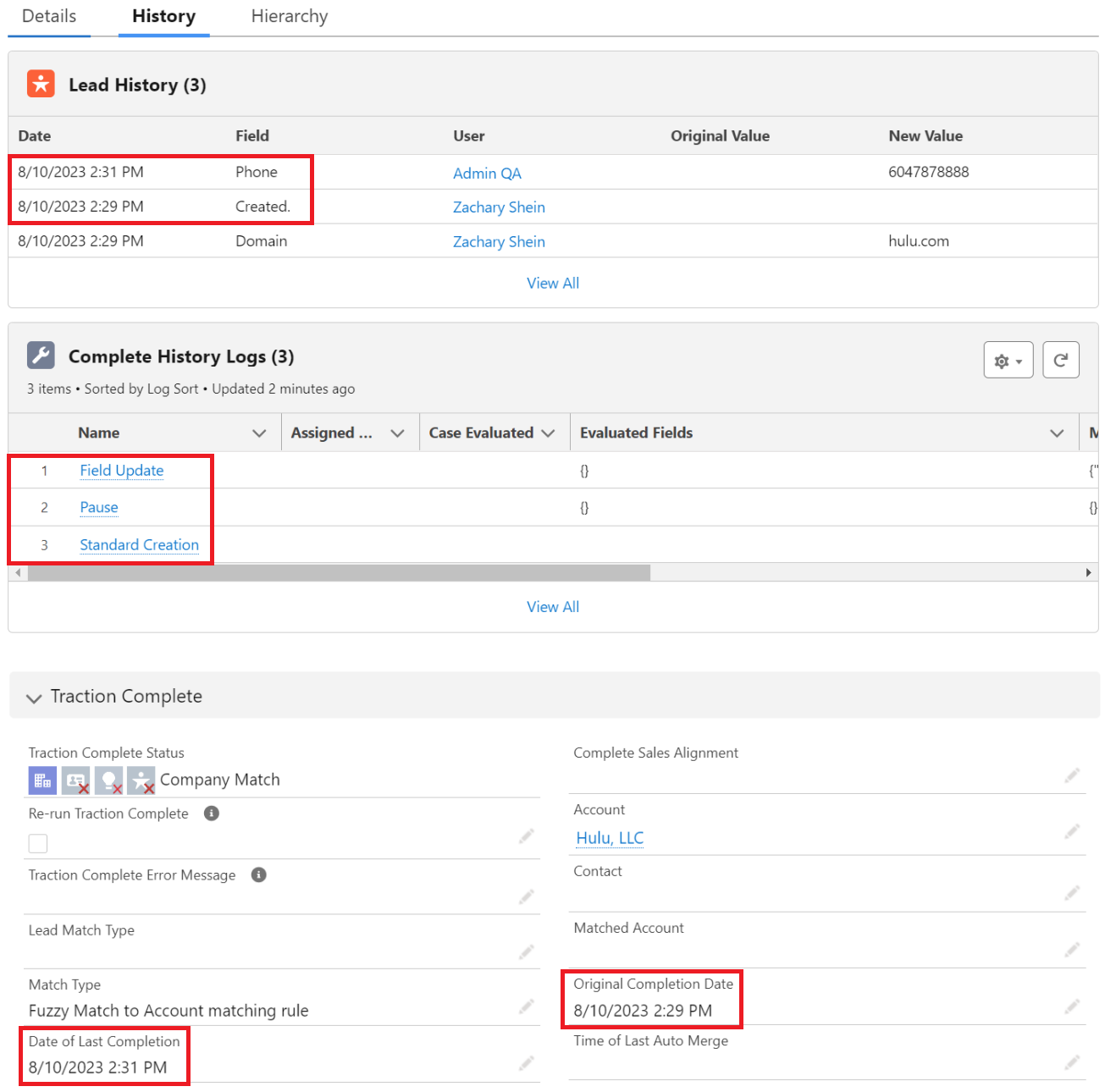1105x1092 pixels.
Task: Toggle the Re-run Traction Complete checkbox
Action: [38, 843]
